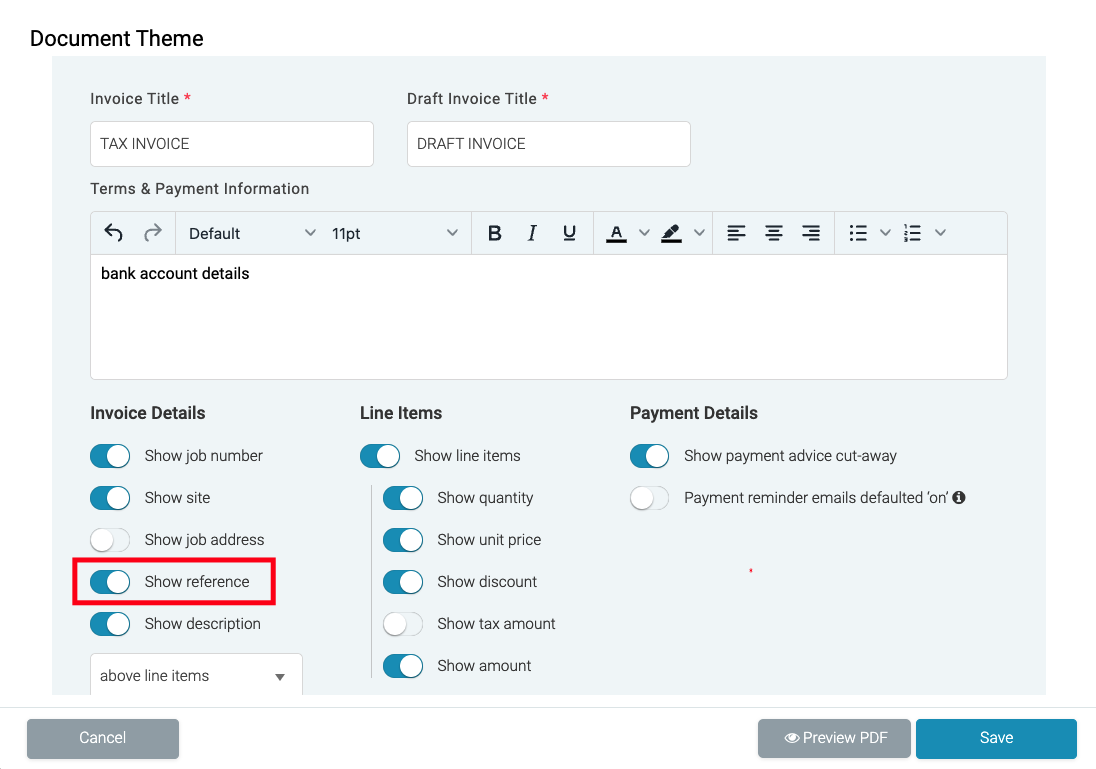
Task: Click the Cancel button
Action: [x=103, y=738]
